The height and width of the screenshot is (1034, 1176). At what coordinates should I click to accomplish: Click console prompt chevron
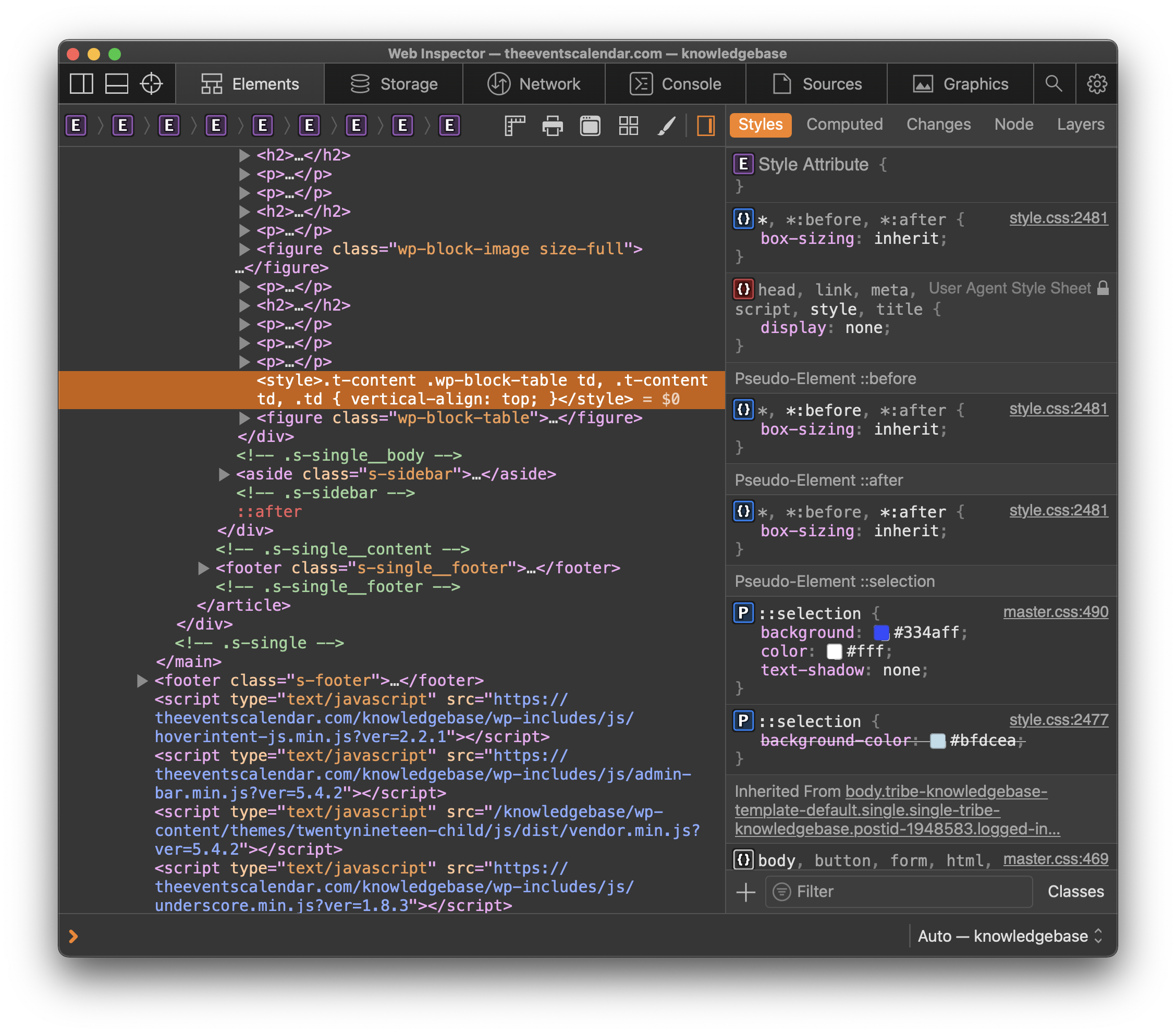[73, 936]
